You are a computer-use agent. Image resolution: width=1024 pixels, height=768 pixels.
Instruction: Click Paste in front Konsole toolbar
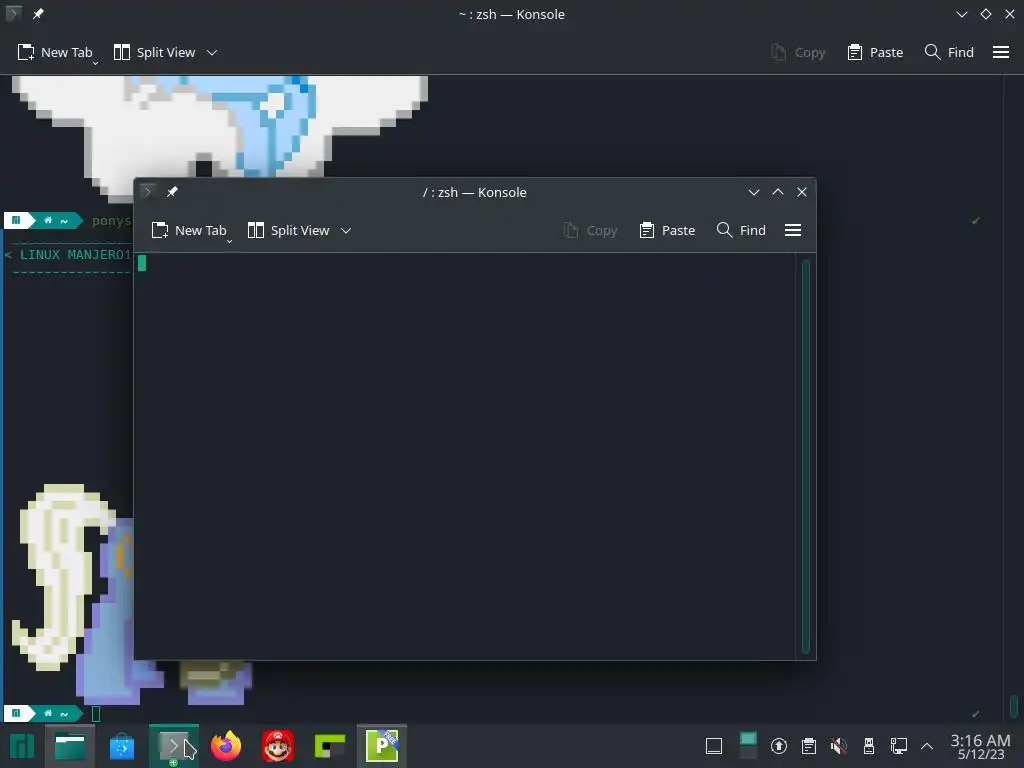pyautogui.click(x=667, y=231)
